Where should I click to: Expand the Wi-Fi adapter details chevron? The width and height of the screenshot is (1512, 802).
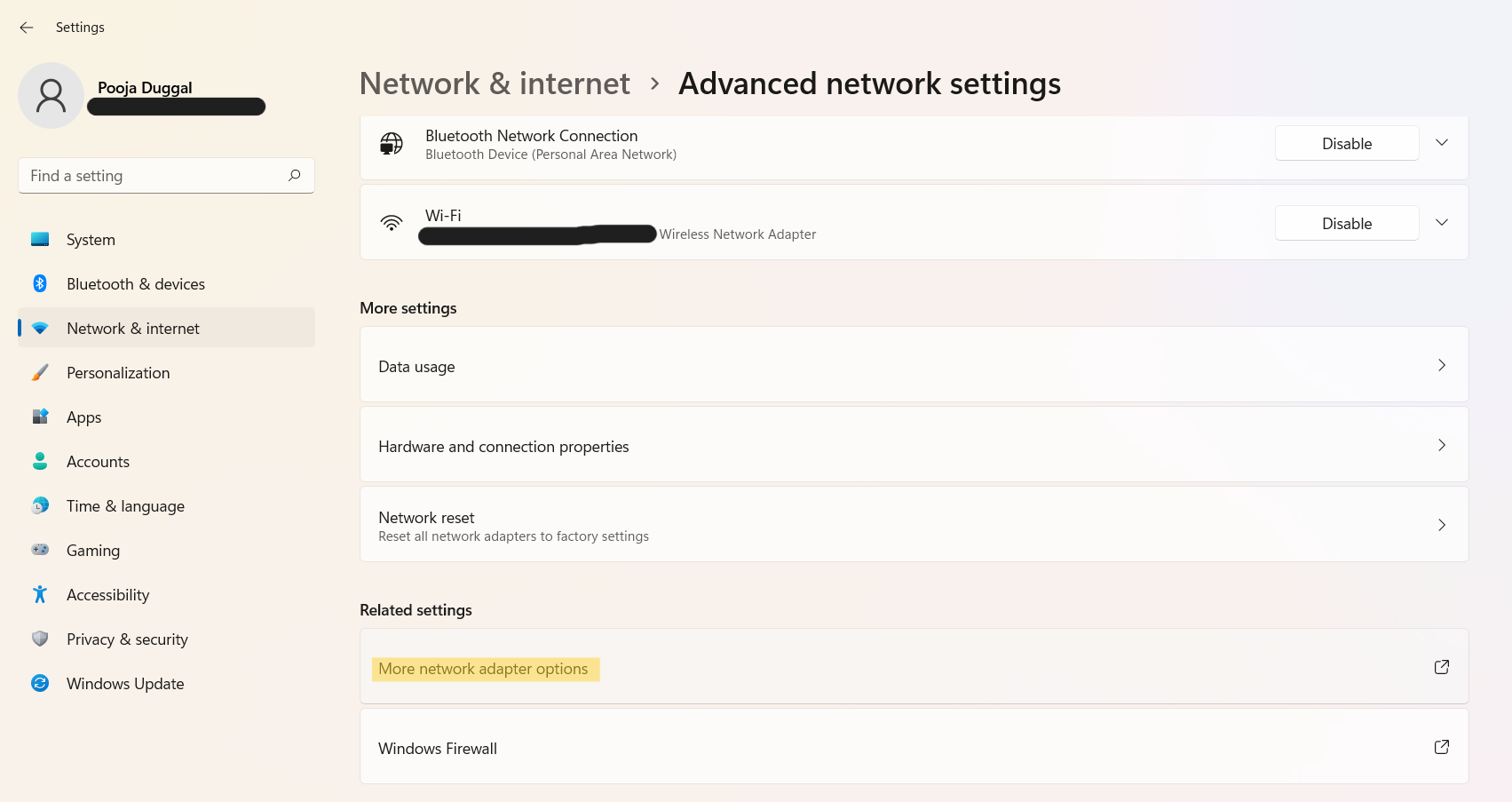1442,223
